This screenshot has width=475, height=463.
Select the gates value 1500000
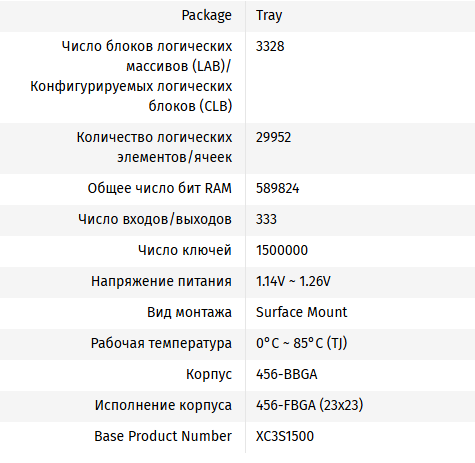click(x=282, y=250)
